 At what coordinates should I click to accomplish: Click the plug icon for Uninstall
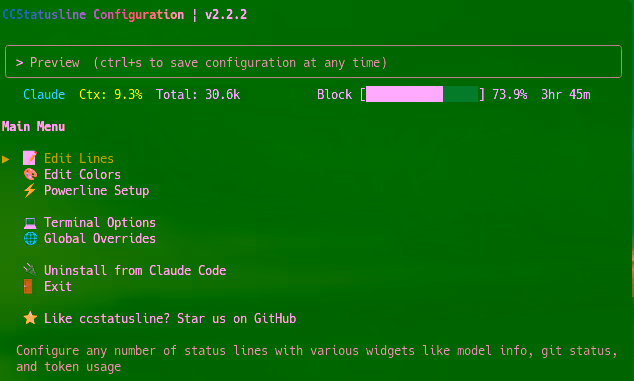click(x=30, y=269)
